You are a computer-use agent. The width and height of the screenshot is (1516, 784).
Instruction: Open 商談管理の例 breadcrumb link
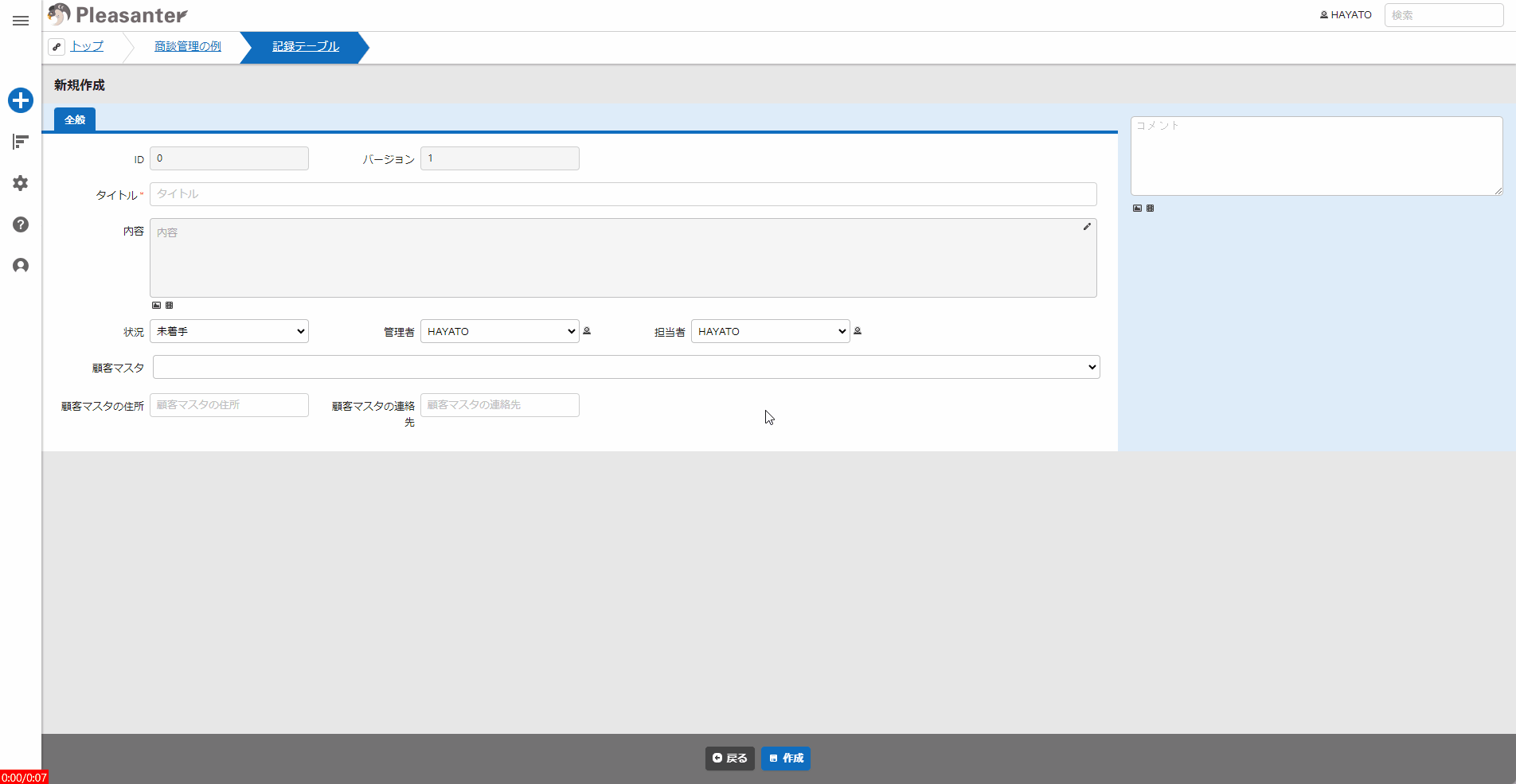pyautogui.click(x=188, y=46)
